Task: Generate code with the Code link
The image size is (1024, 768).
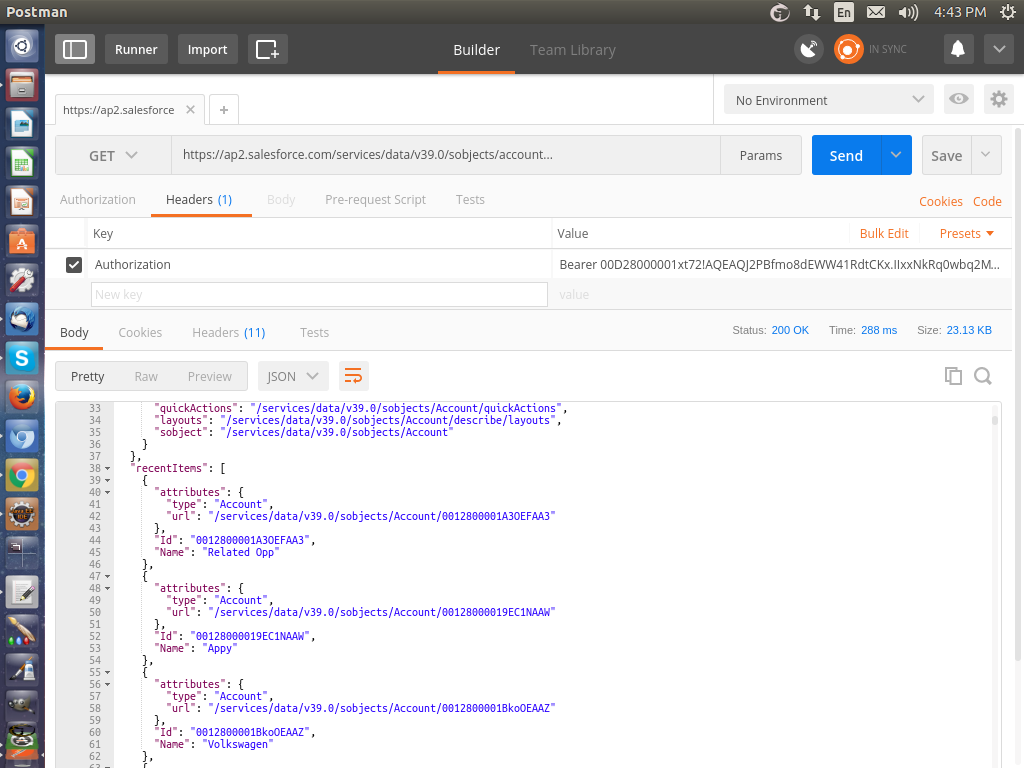Action: tap(987, 201)
